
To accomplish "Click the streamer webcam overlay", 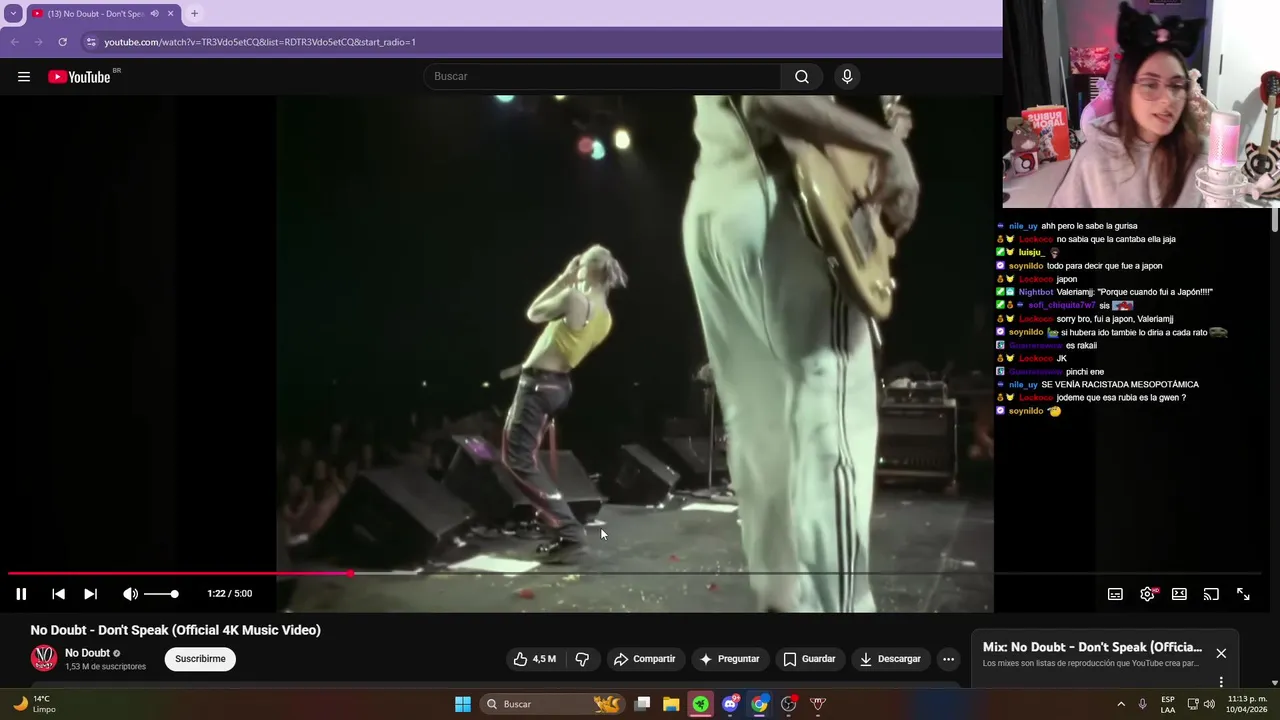I will 1141,104.
